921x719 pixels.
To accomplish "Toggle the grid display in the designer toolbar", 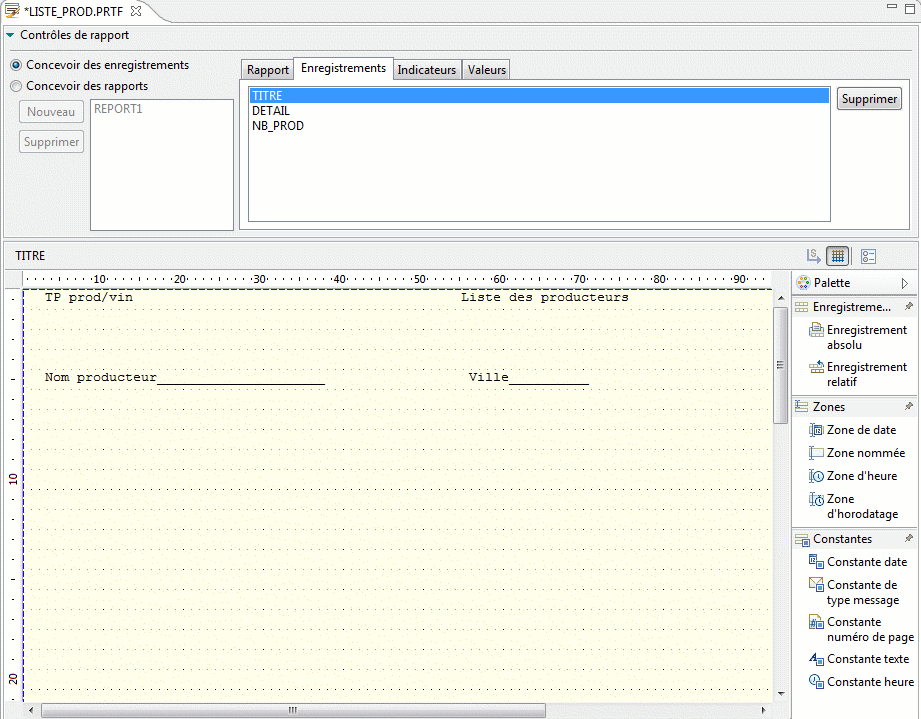I will (x=838, y=255).
